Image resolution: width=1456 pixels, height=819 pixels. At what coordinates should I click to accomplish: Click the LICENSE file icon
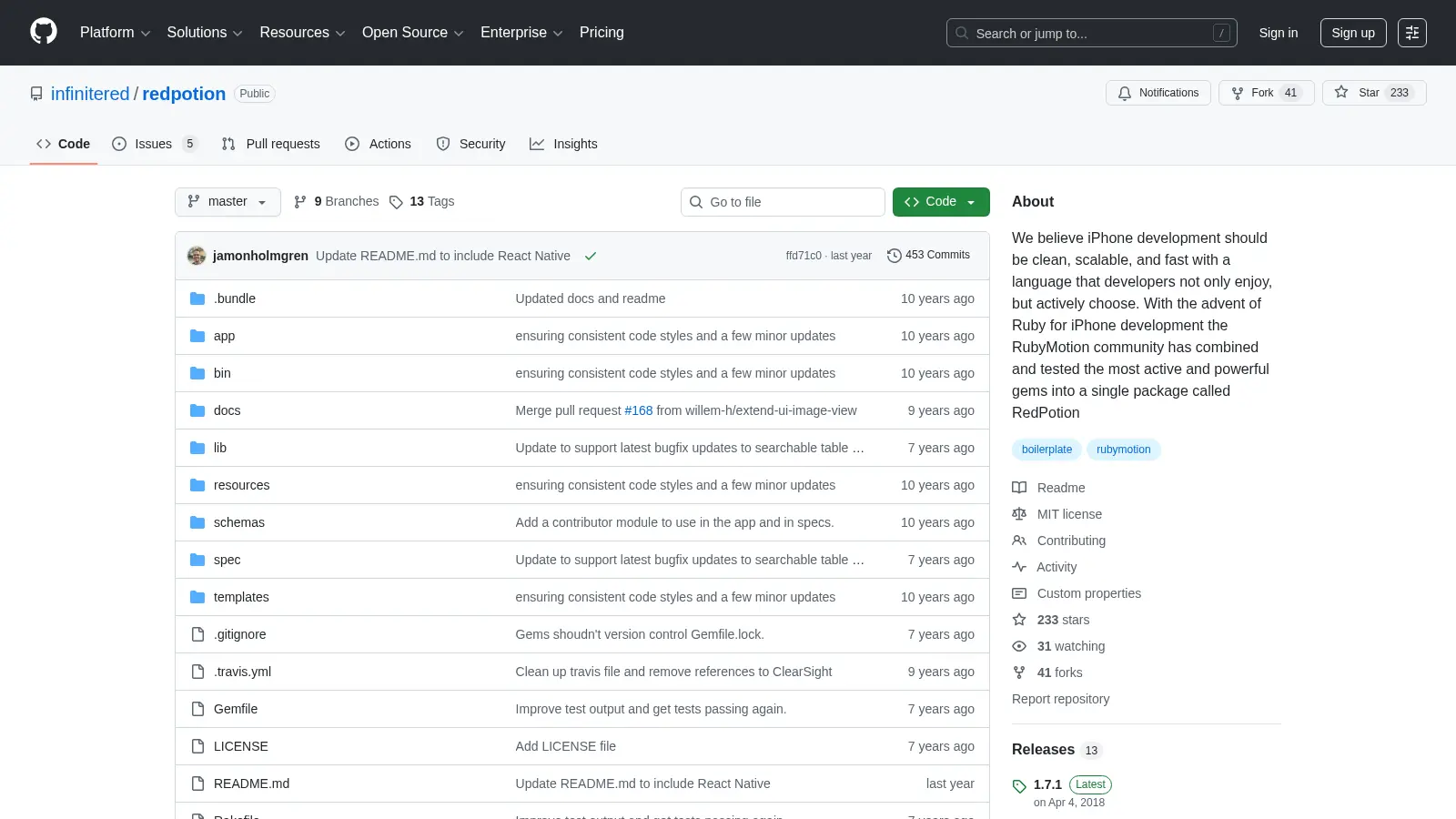pyautogui.click(x=197, y=746)
